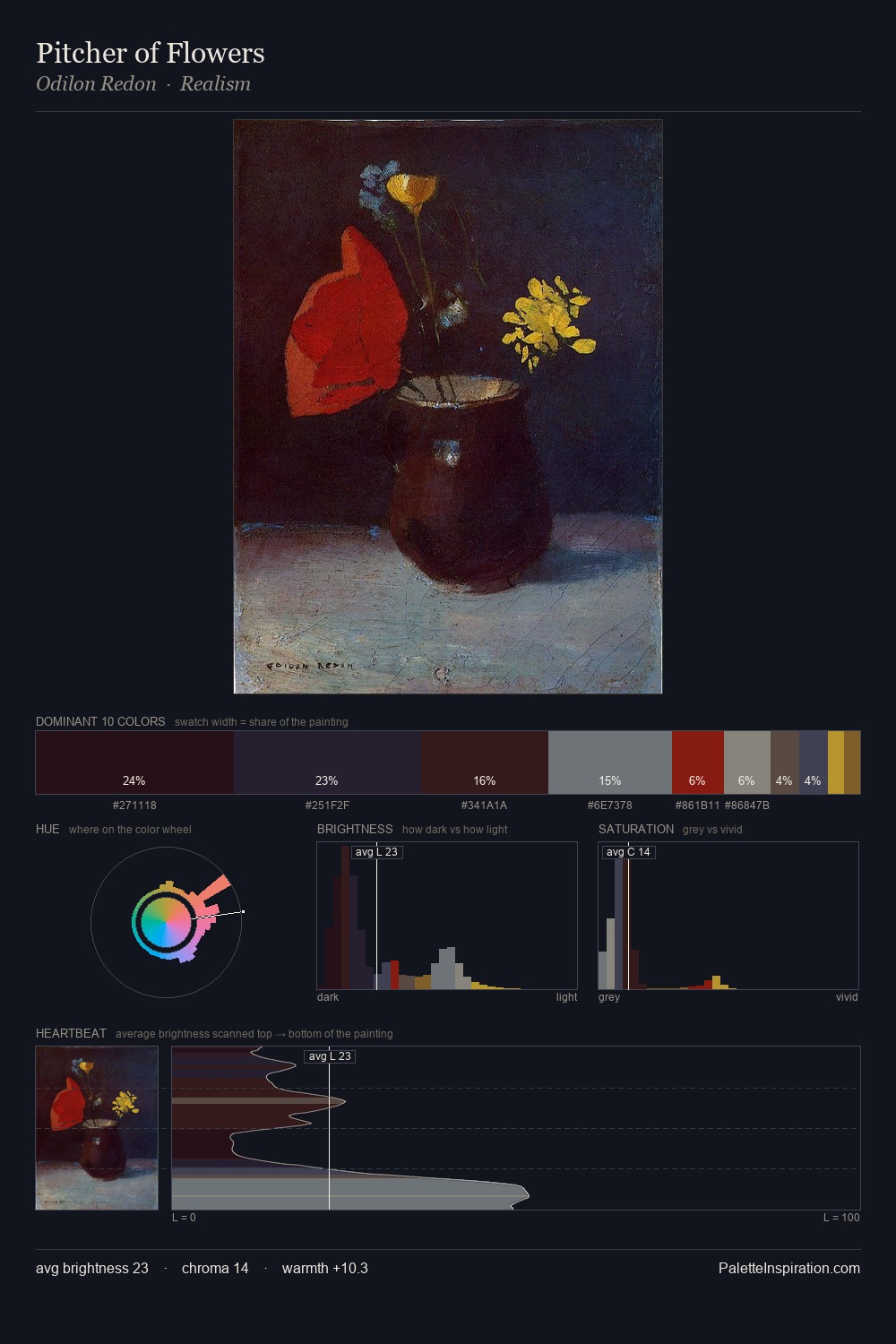Viewport: 896px width, 1344px height.
Task: Click the hex code #251F2F label
Action: (x=327, y=806)
